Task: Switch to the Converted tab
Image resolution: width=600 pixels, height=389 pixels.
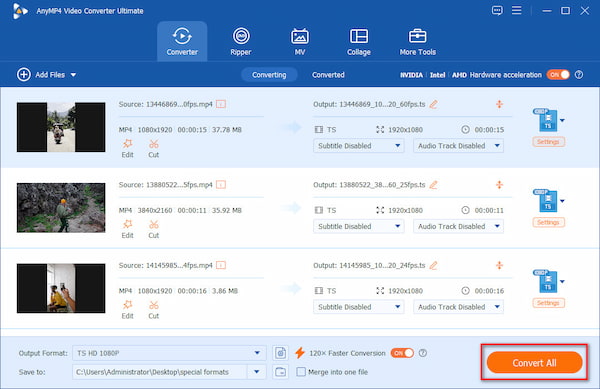Action: click(328, 75)
